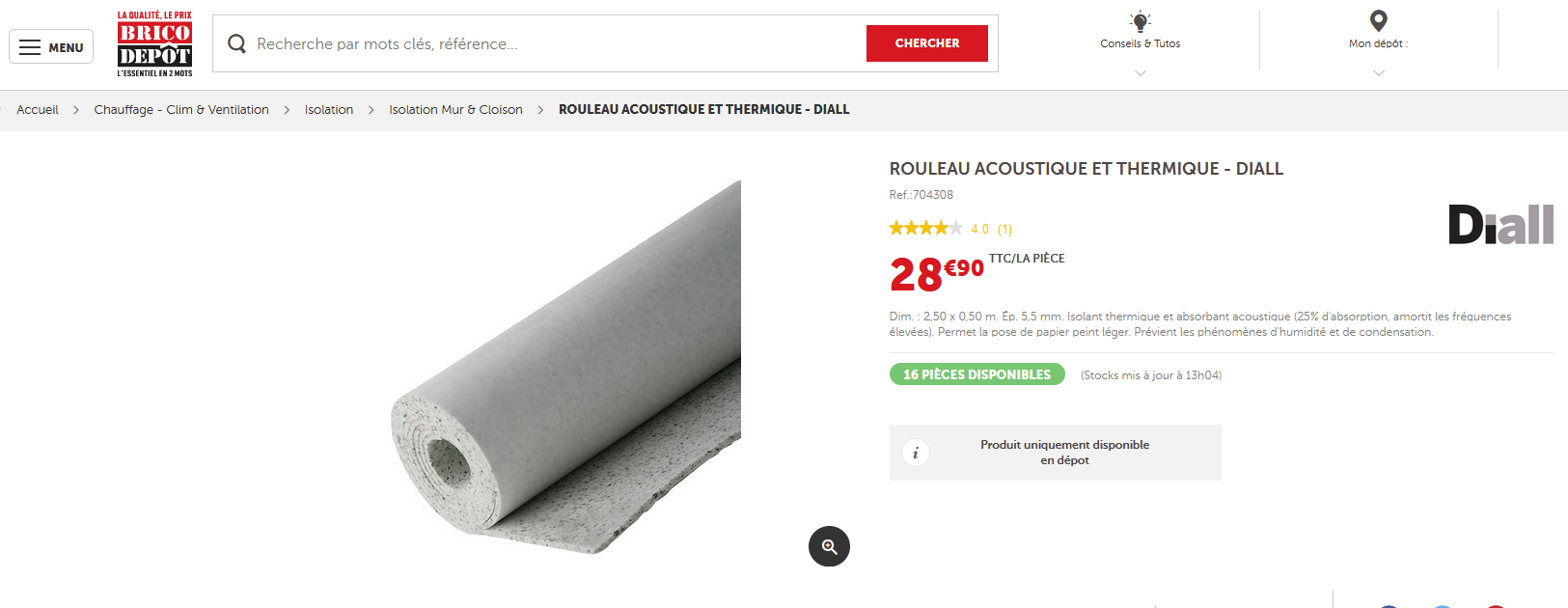Click the search magnifier icon
The height and width of the screenshot is (608, 1568).
coord(236,43)
